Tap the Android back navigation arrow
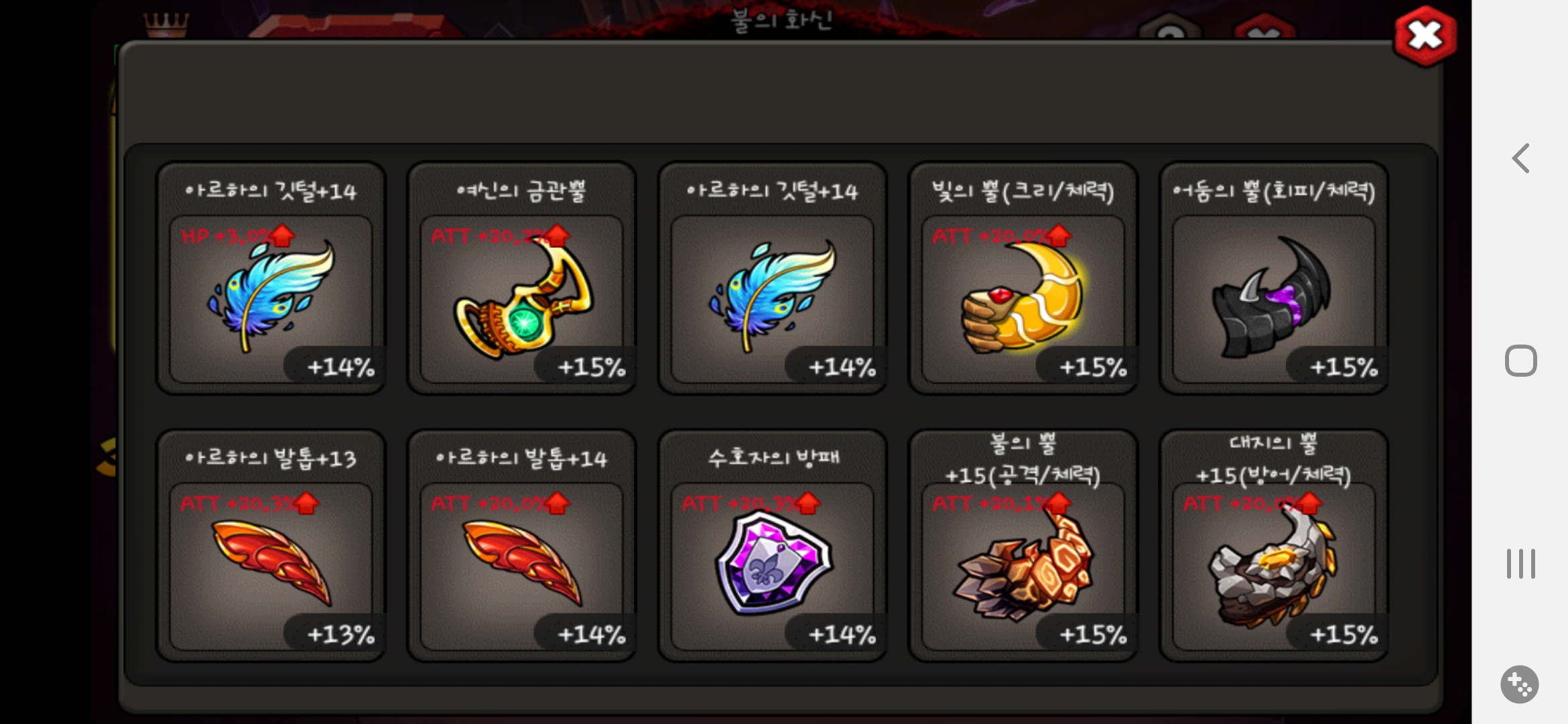1568x724 pixels. tap(1520, 158)
